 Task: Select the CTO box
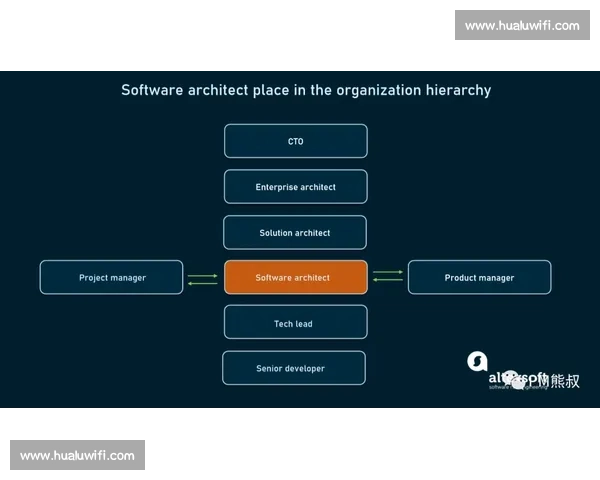(295, 141)
